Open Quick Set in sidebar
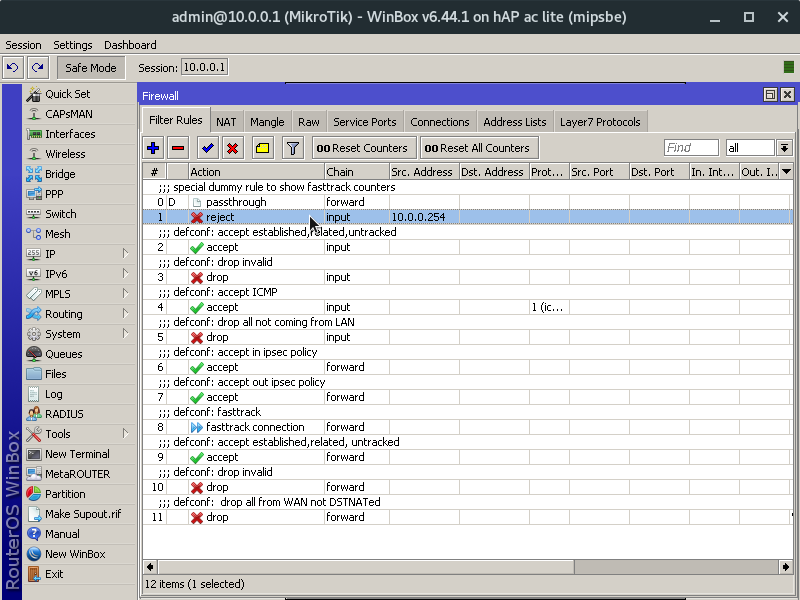The width and height of the screenshot is (800, 600). click(80, 94)
